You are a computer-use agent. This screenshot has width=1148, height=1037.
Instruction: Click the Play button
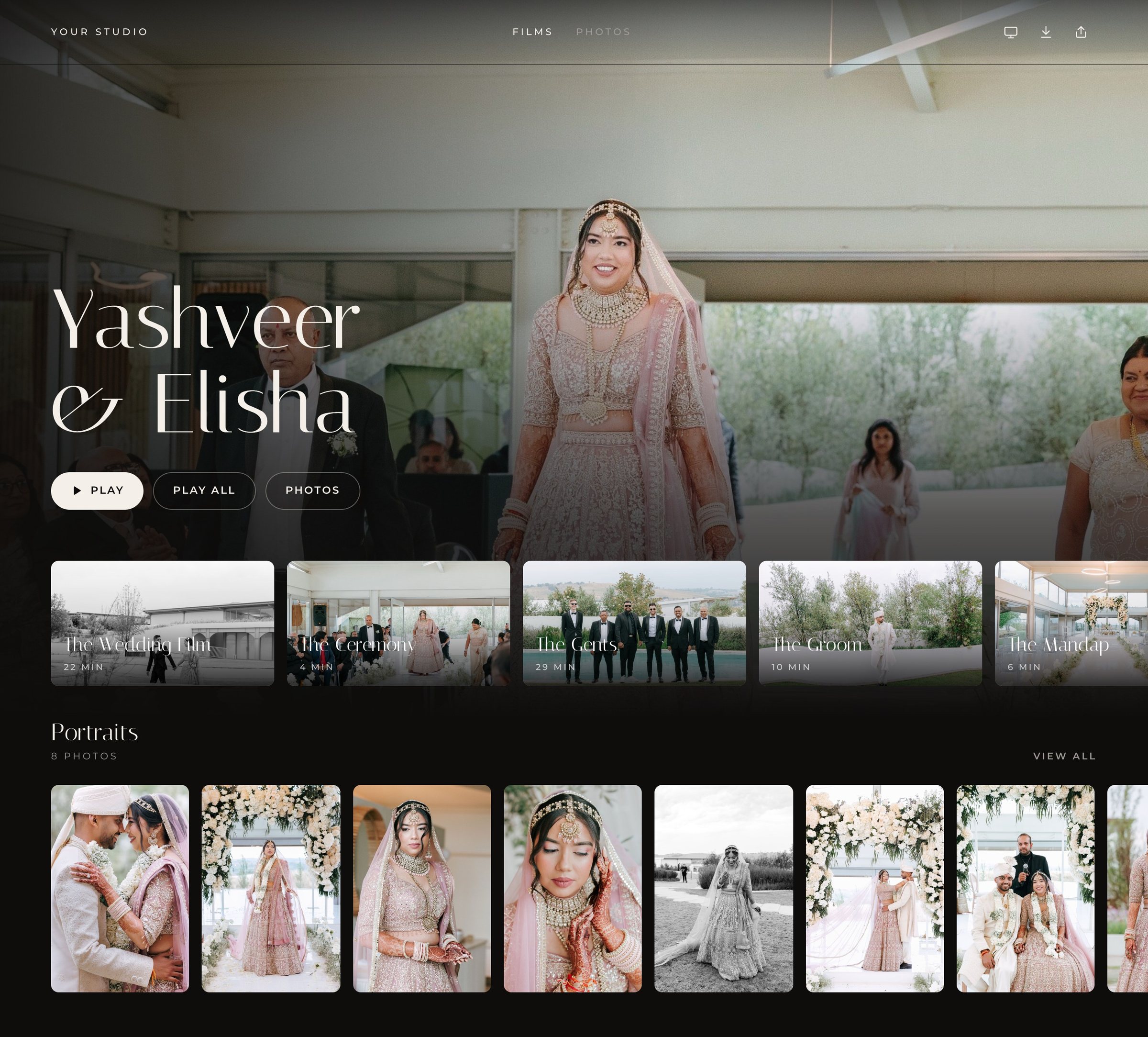[x=98, y=491]
